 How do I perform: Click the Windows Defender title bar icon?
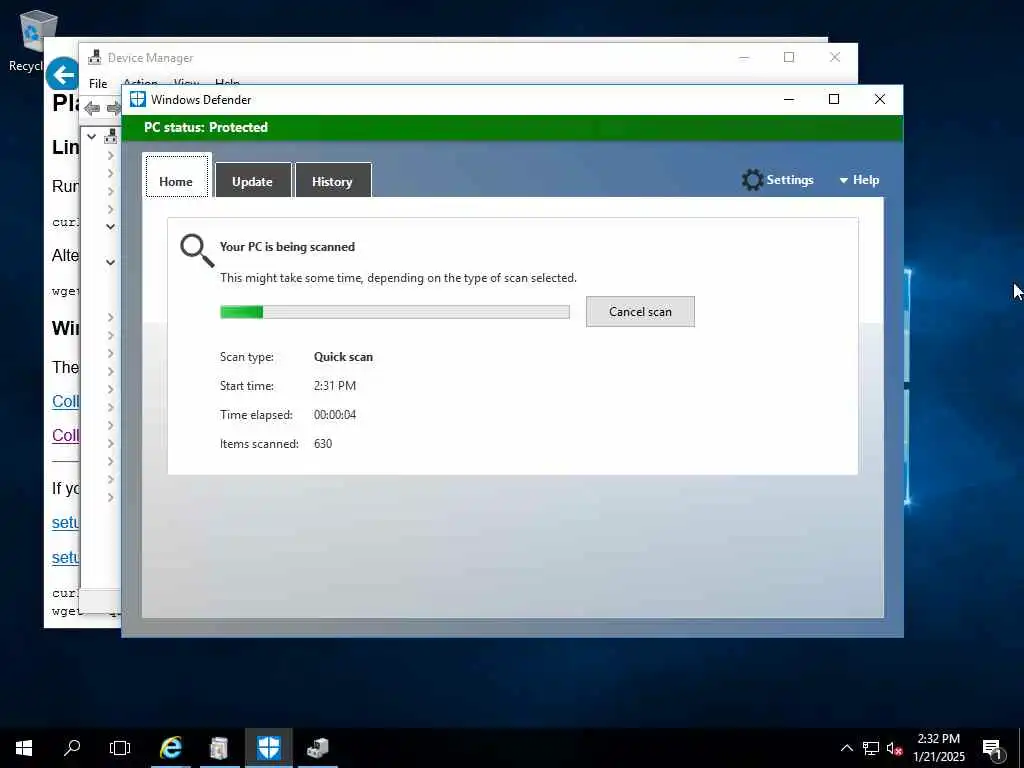tap(137, 99)
